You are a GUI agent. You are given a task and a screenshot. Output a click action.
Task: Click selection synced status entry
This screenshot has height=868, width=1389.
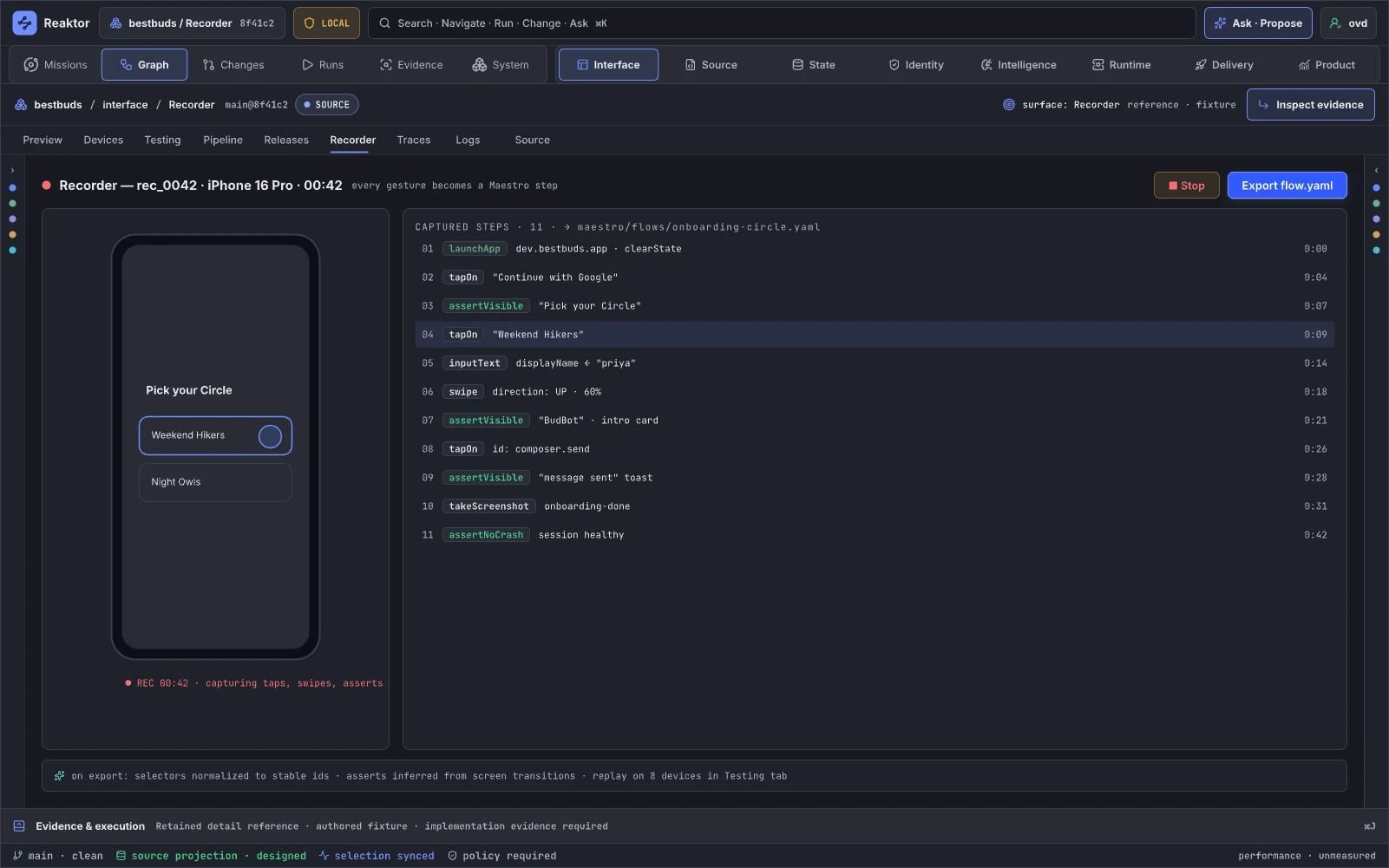coord(377,856)
